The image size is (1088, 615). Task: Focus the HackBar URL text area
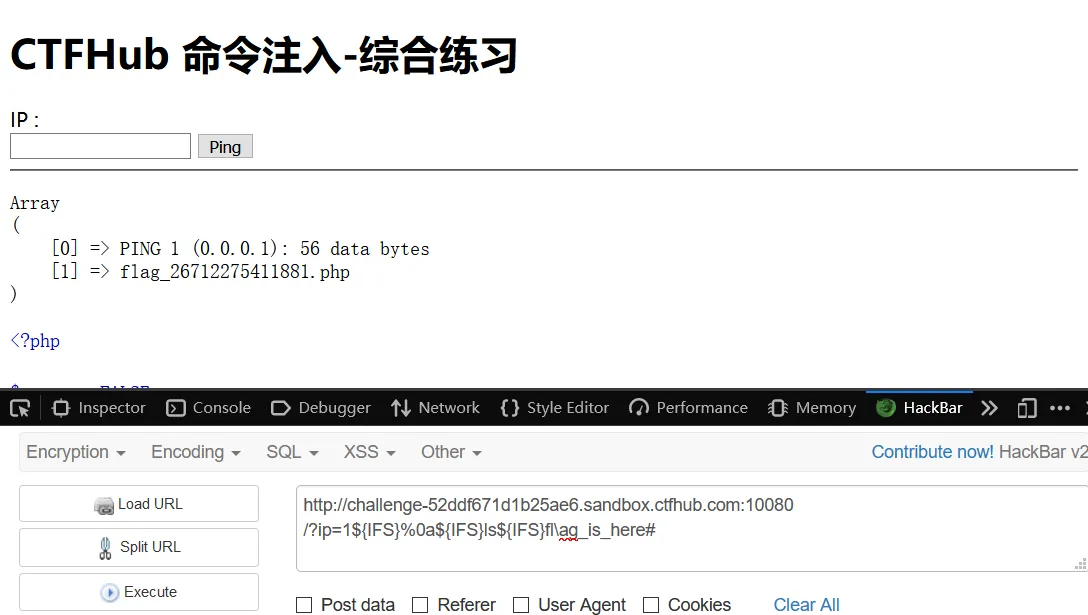coord(691,529)
